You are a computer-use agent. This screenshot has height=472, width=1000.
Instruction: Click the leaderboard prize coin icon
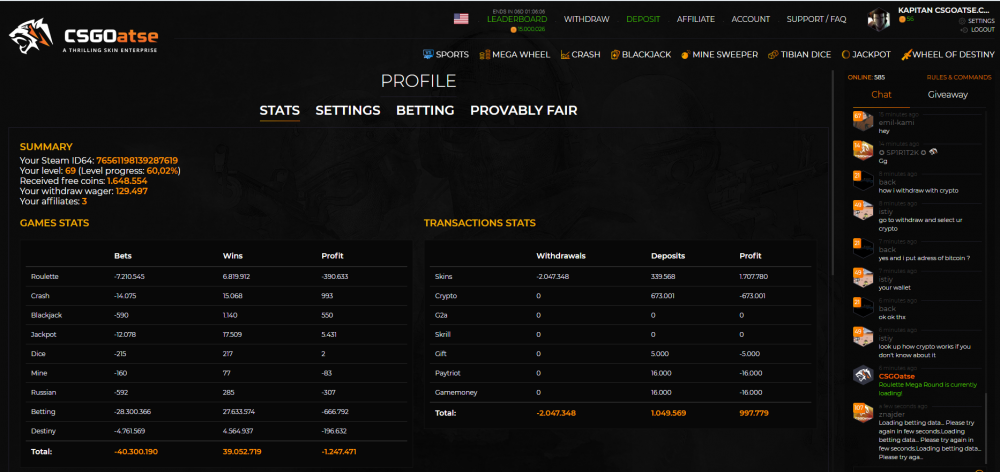coord(513,30)
